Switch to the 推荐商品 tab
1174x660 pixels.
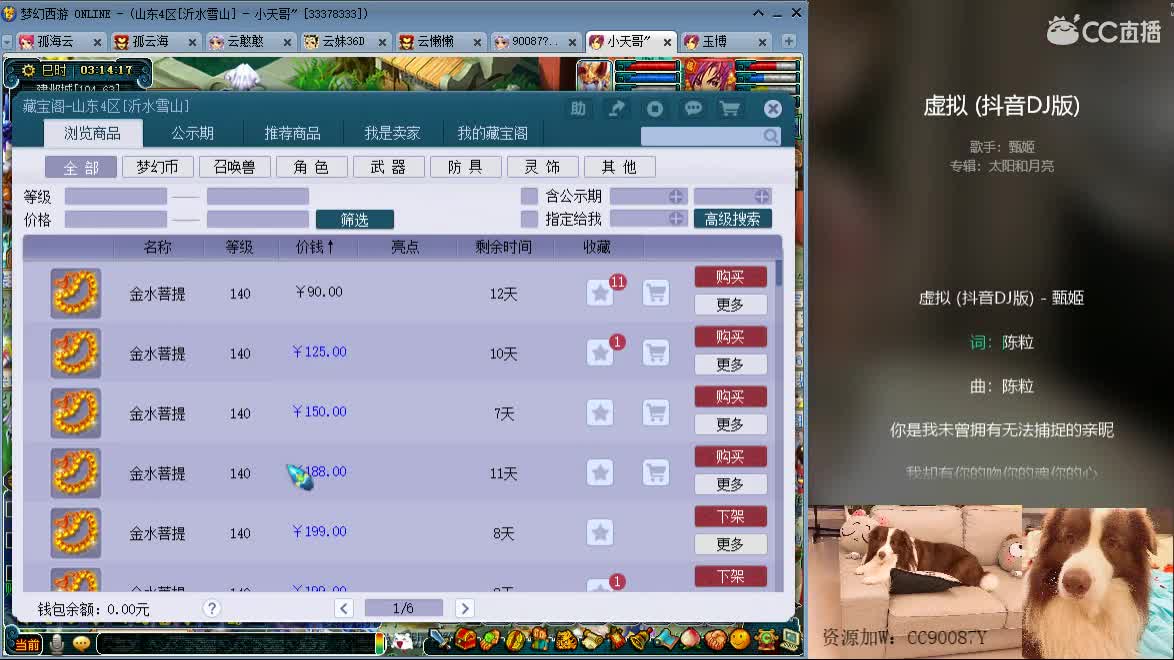292,133
